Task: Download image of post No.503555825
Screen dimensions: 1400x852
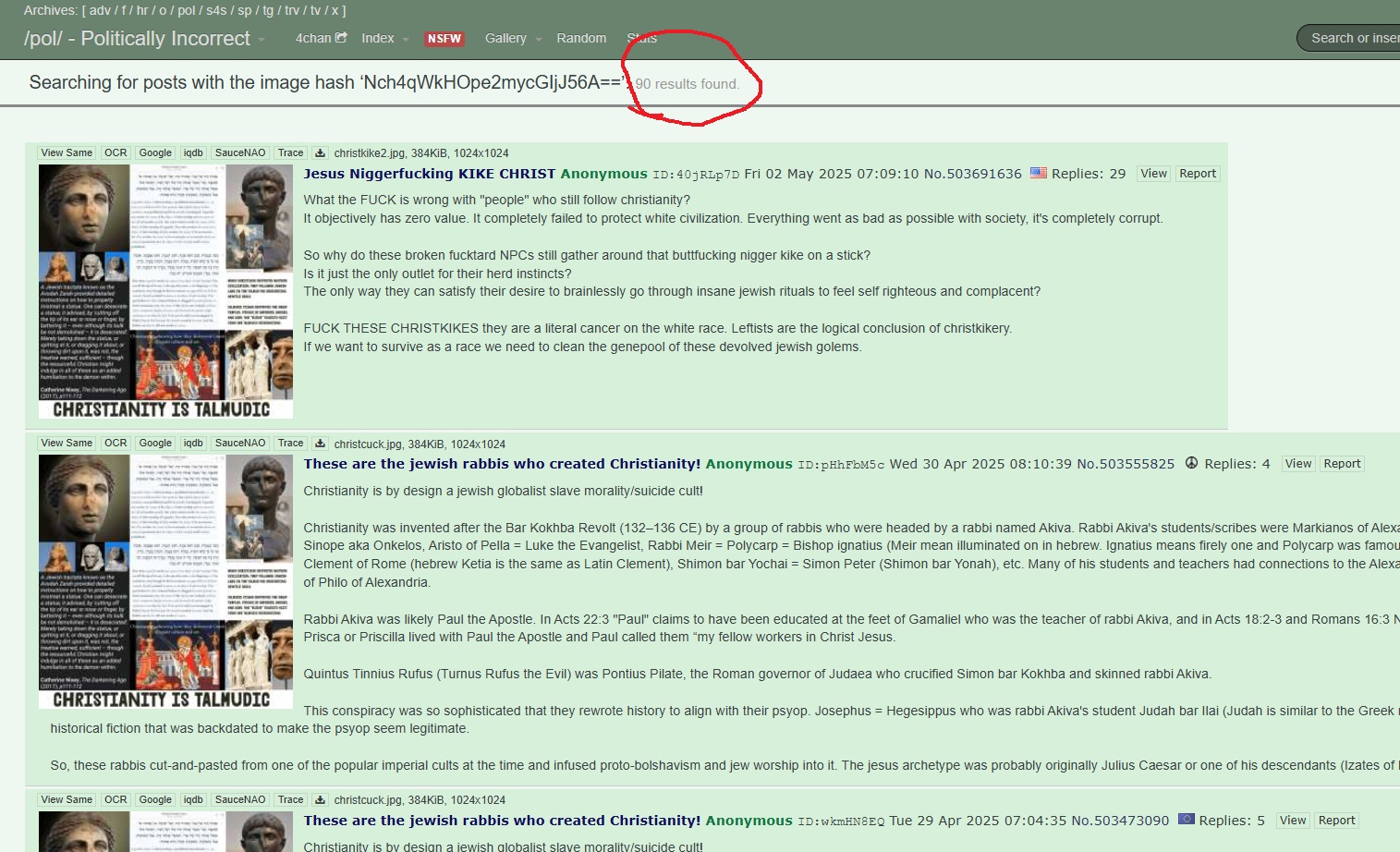Action: point(320,444)
